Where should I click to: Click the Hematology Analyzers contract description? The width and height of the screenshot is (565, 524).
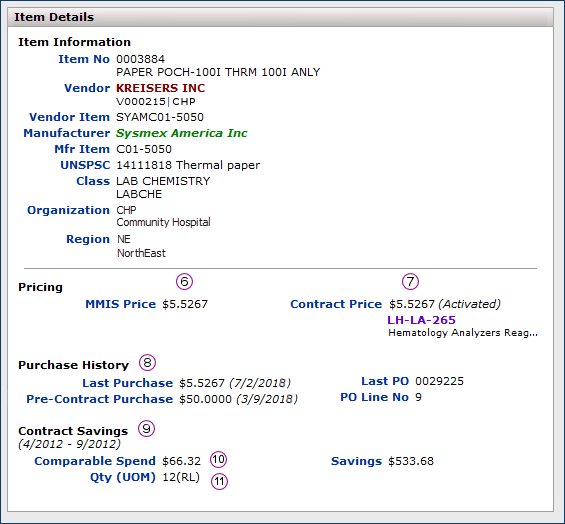(x=463, y=333)
